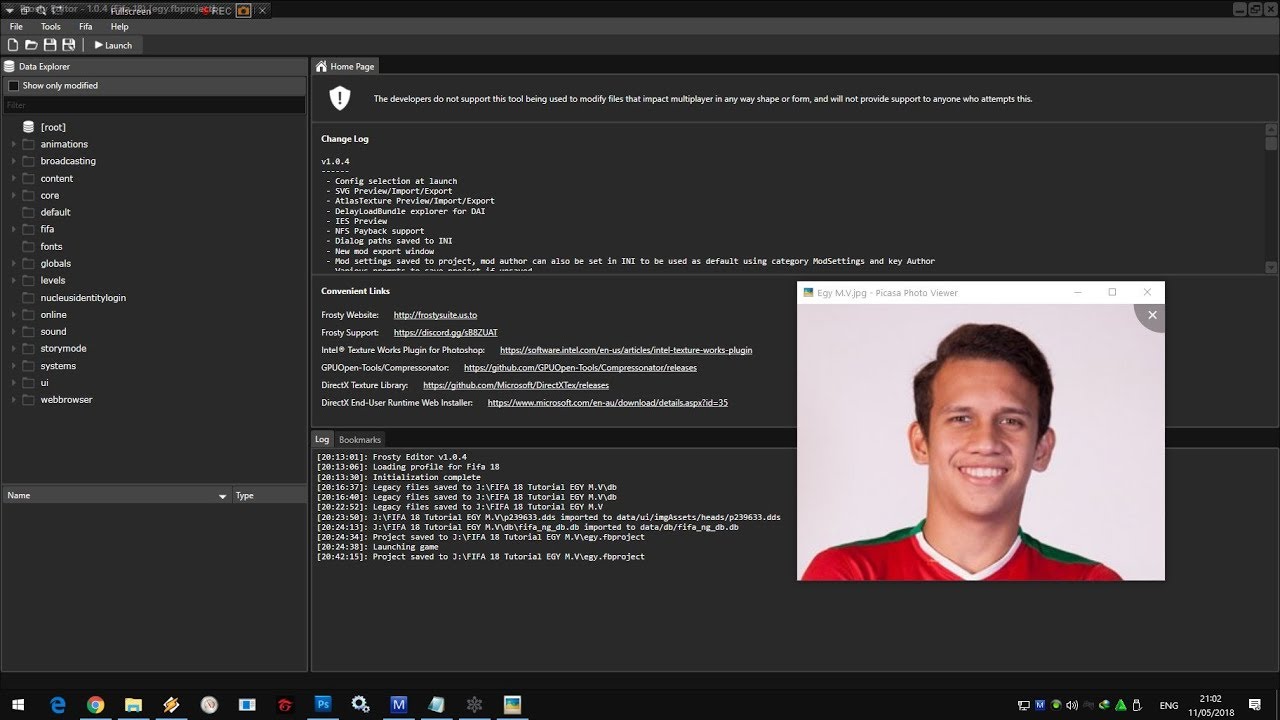Select the storymode tree item
Screen dimensions: 1280x720
[63, 348]
